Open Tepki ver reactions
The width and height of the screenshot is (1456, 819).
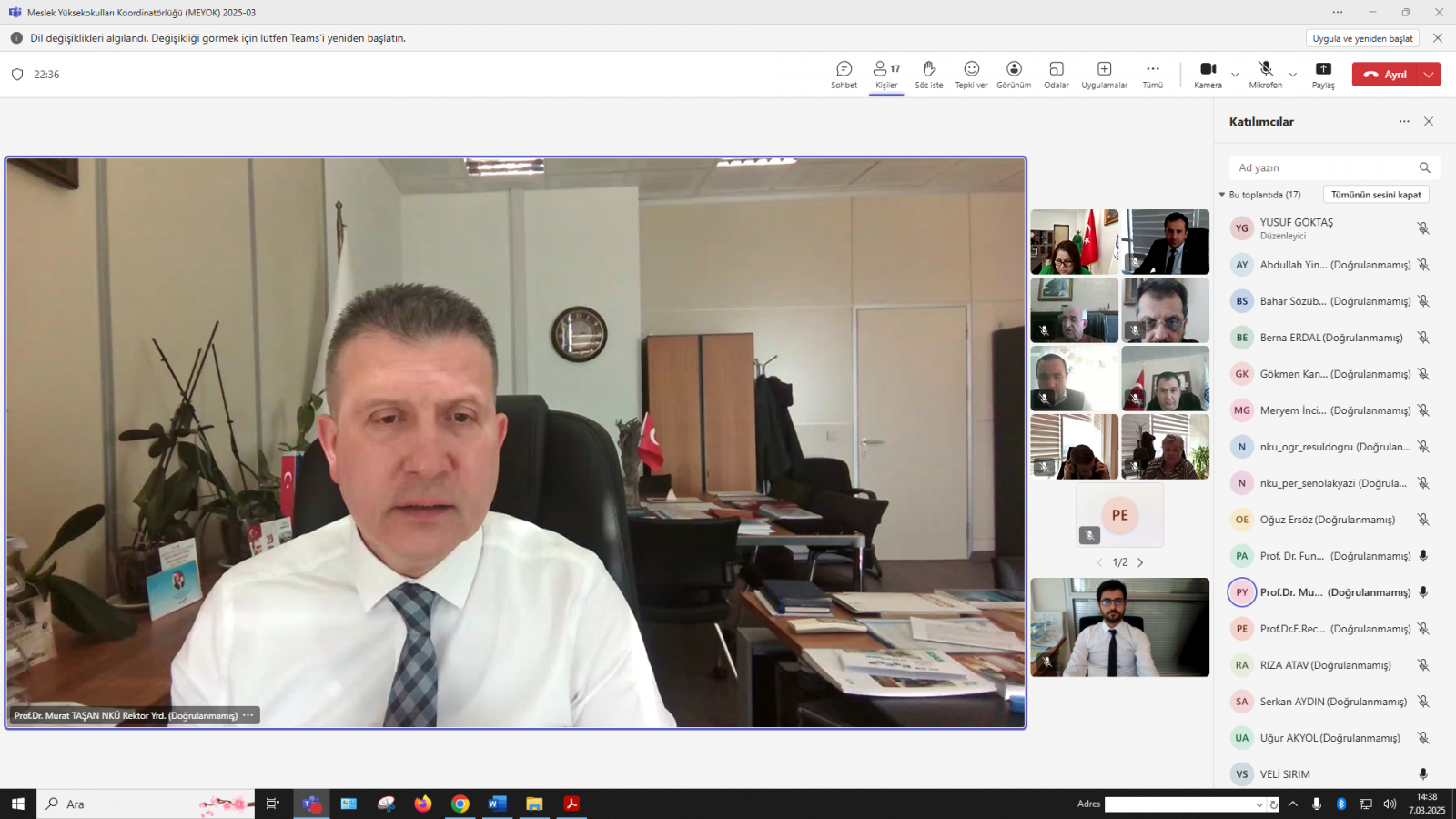pyautogui.click(x=971, y=75)
